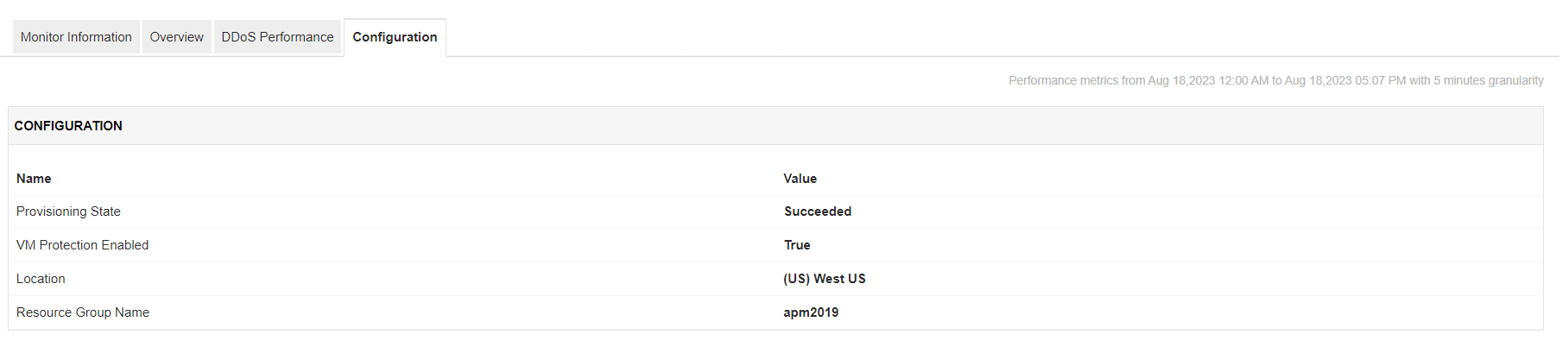This screenshot has width=1568, height=347.
Task: Click the Aug 18,2023 05:07 PM end time
Action: point(1344,80)
